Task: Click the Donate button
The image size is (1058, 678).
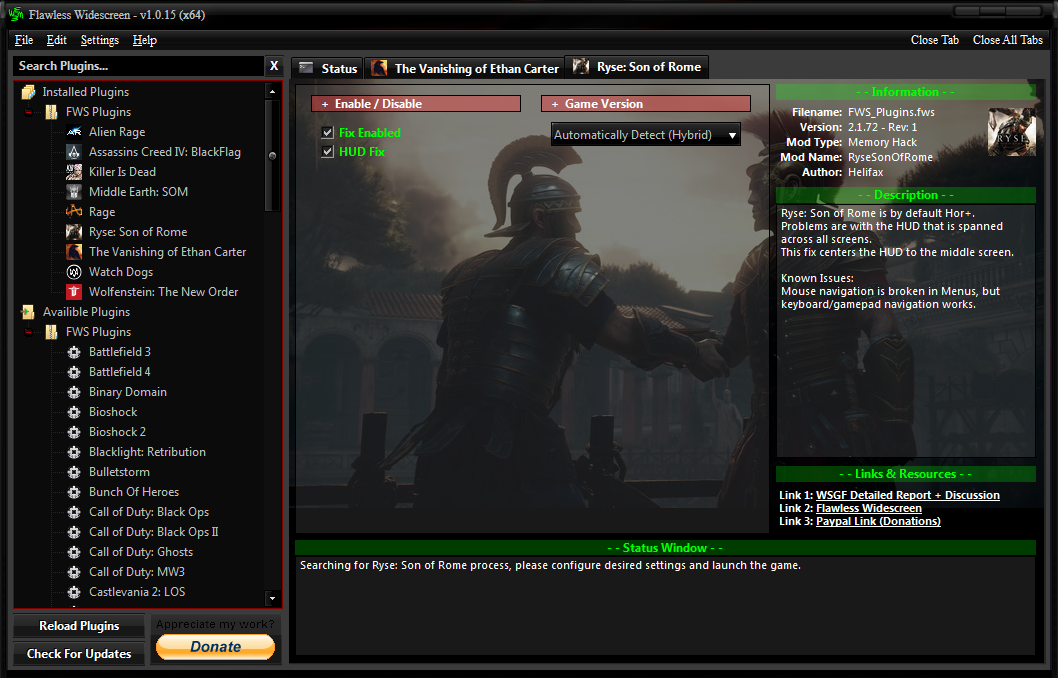Action: pyautogui.click(x=215, y=647)
